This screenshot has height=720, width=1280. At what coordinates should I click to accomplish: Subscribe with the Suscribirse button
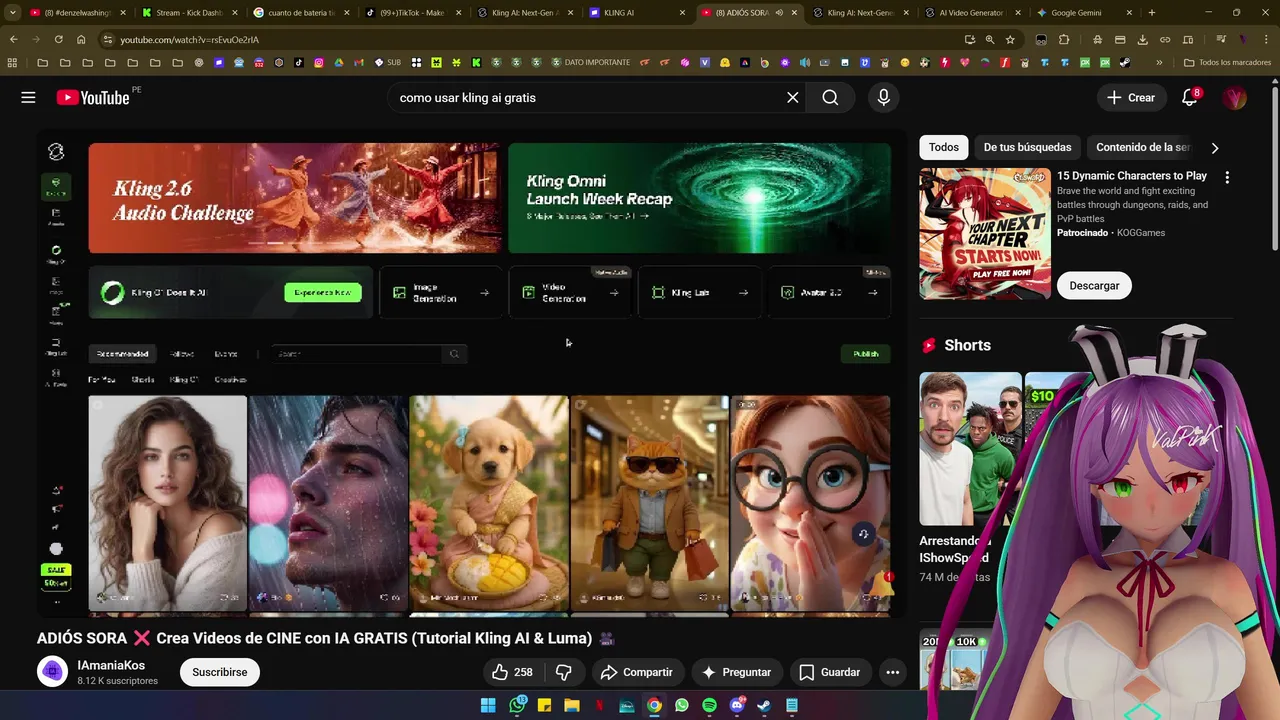pyautogui.click(x=220, y=672)
